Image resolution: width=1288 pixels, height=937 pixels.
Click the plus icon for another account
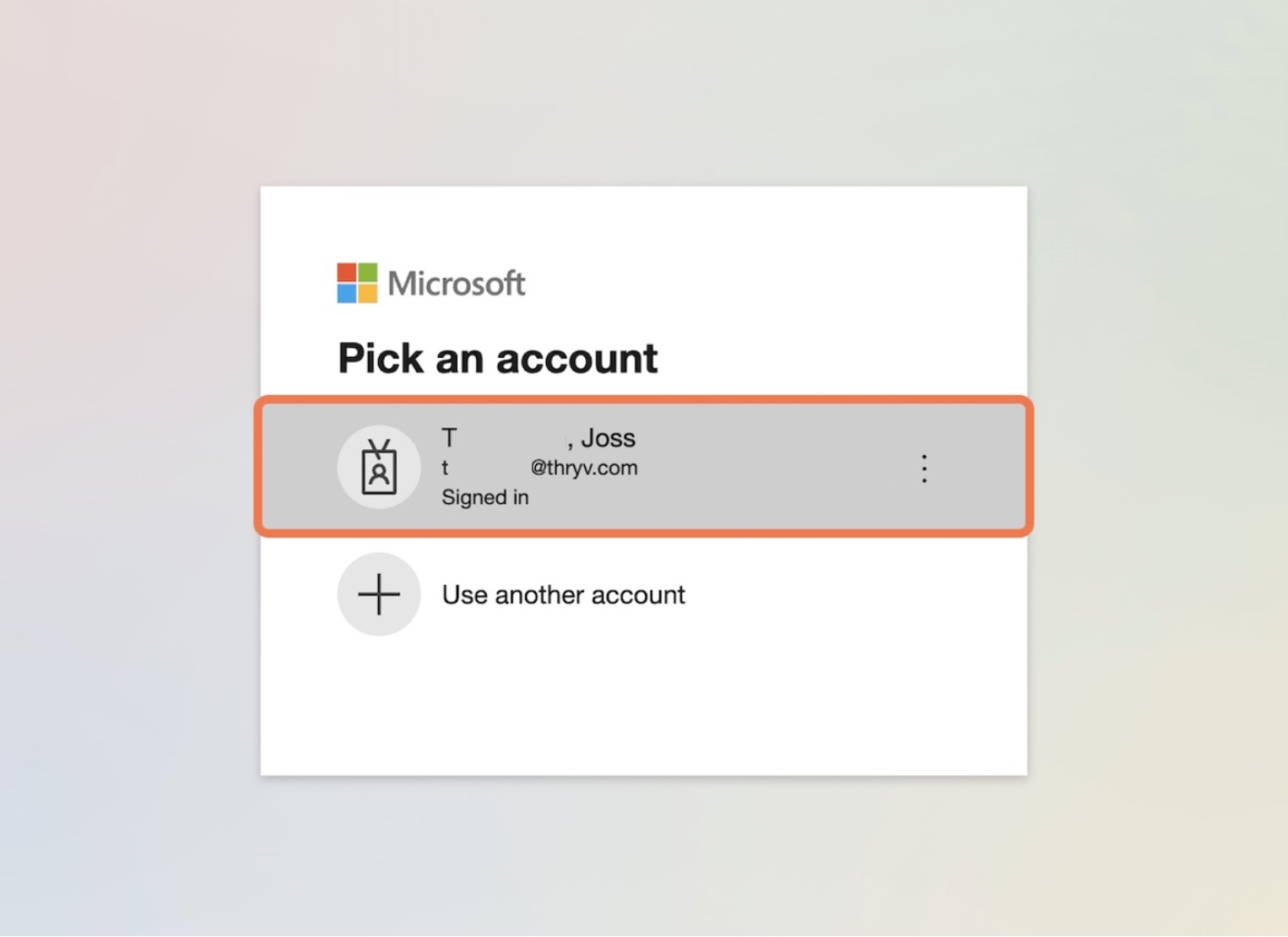pos(379,594)
